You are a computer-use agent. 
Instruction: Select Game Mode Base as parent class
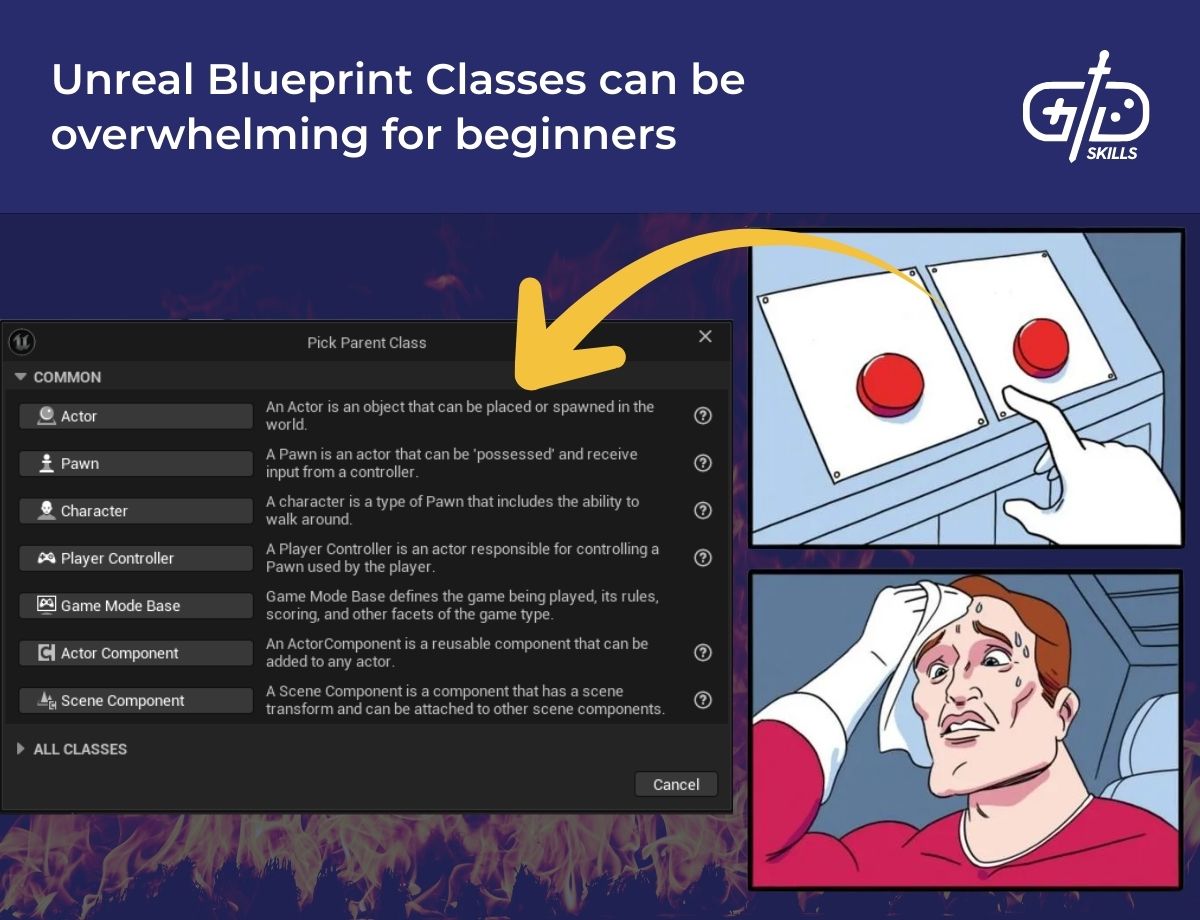pyautogui.click(x=135, y=605)
